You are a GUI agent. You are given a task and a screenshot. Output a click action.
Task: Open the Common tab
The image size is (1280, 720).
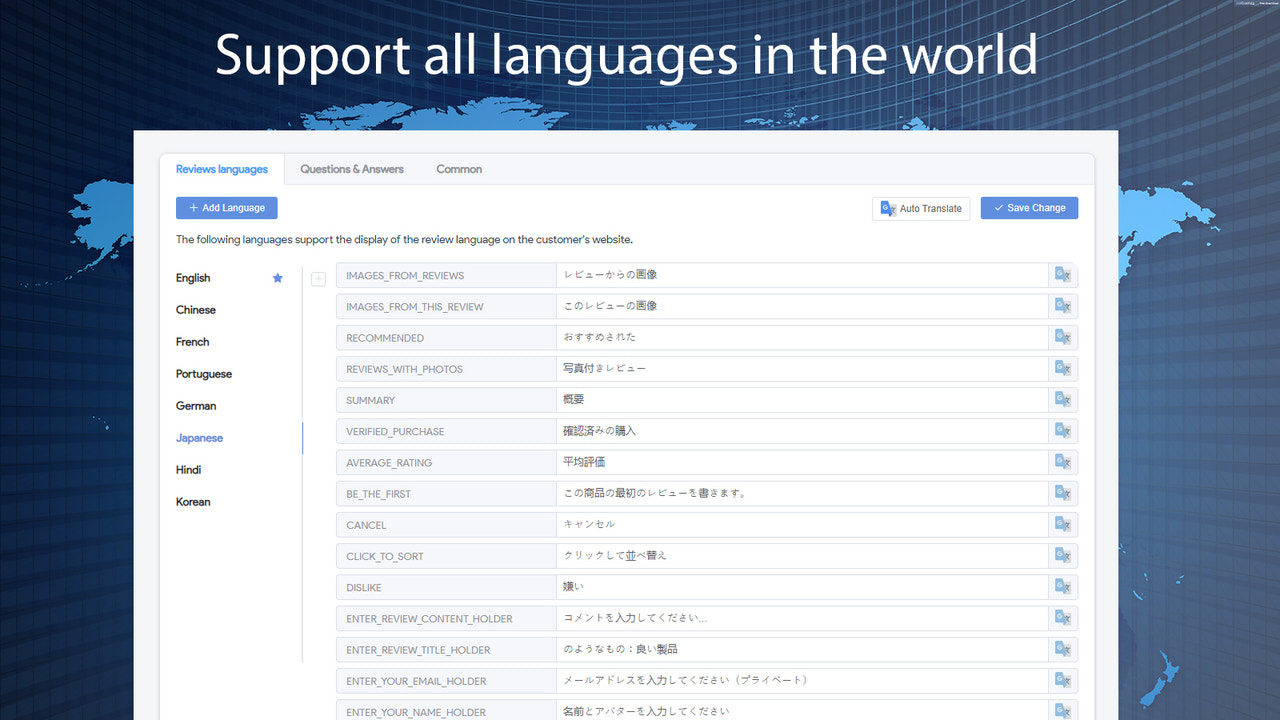pos(458,169)
